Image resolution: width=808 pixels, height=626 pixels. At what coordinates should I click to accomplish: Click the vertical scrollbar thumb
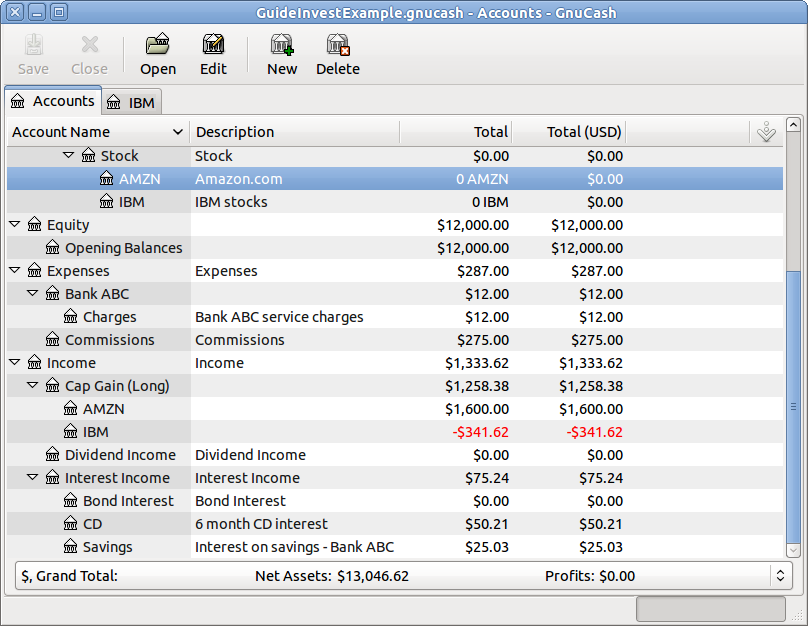click(x=794, y=407)
